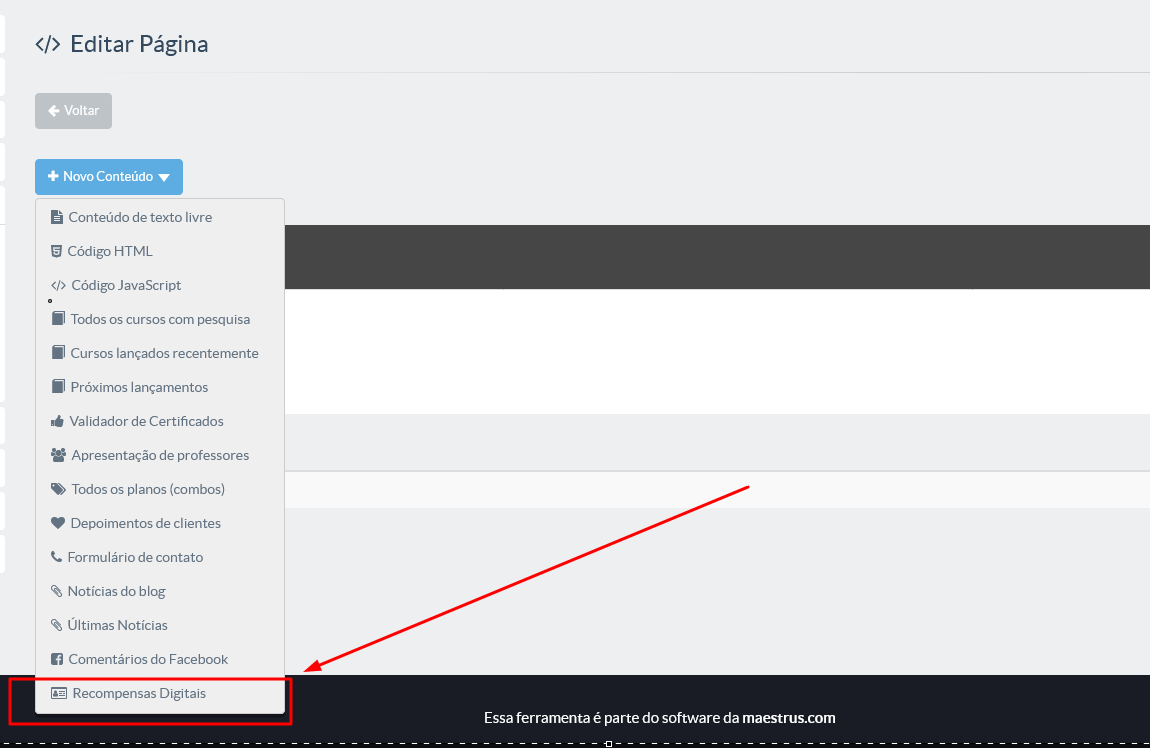
Task: Choose Apresentação de professores
Action: coord(160,455)
